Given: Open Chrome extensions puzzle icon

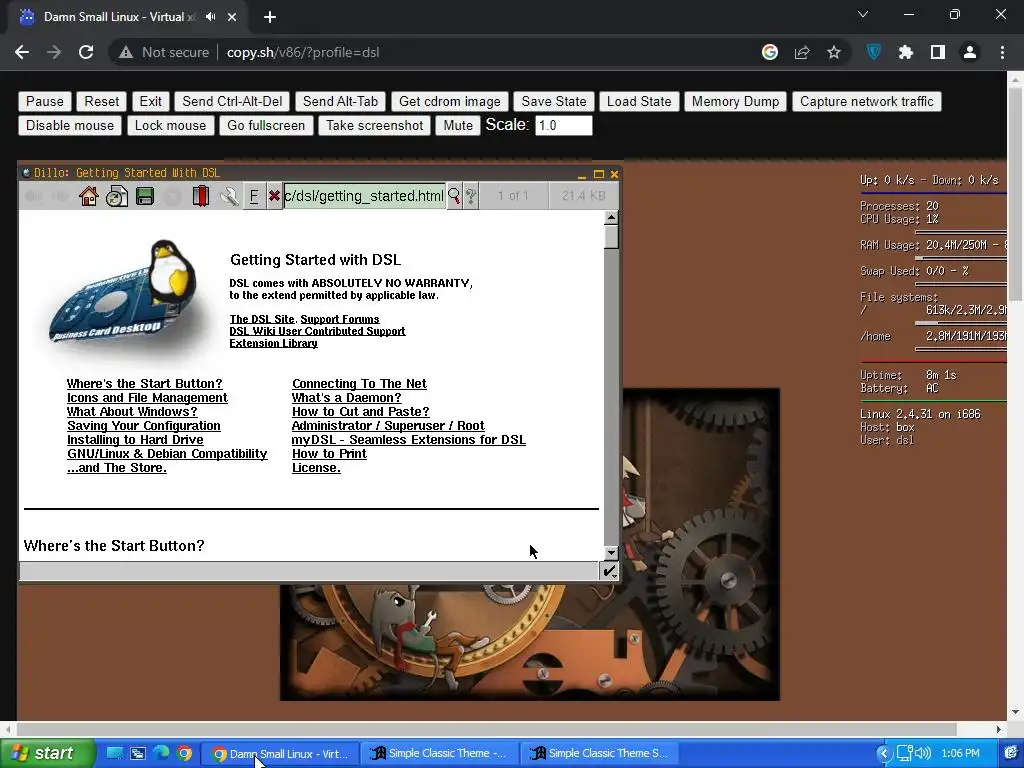Looking at the screenshot, I should click(x=906, y=52).
